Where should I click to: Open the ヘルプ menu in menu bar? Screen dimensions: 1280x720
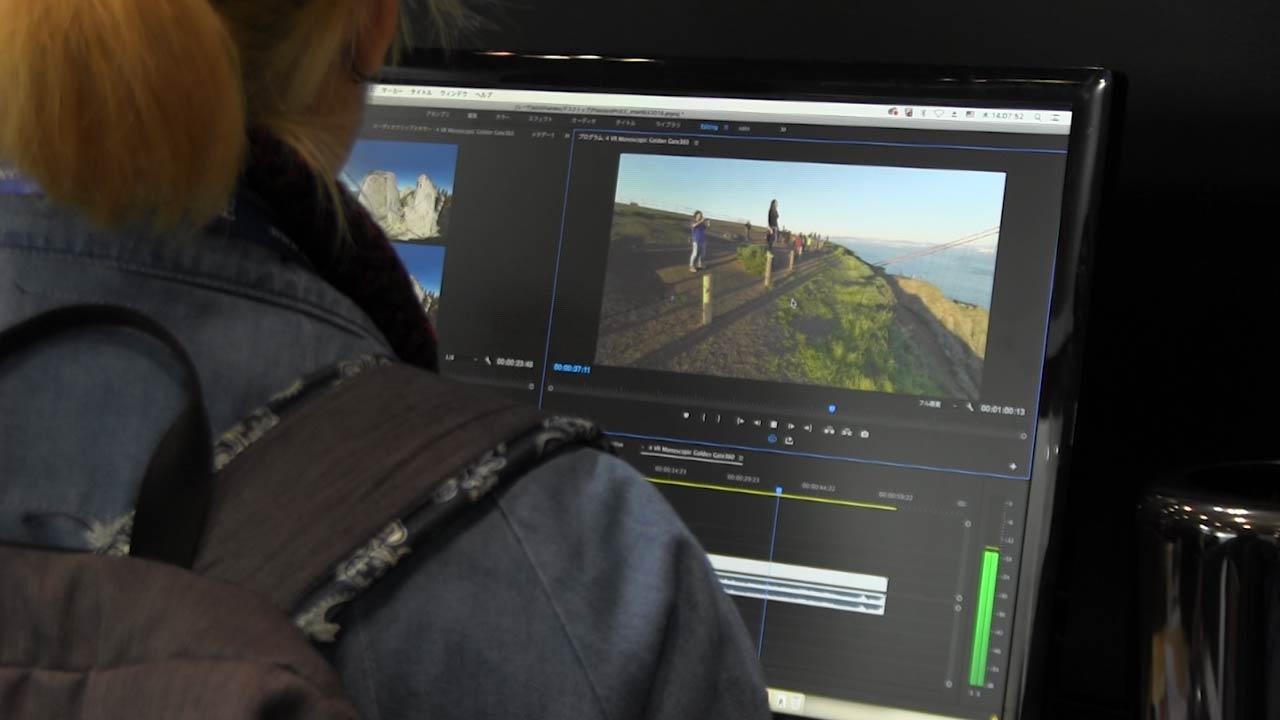click(x=484, y=95)
